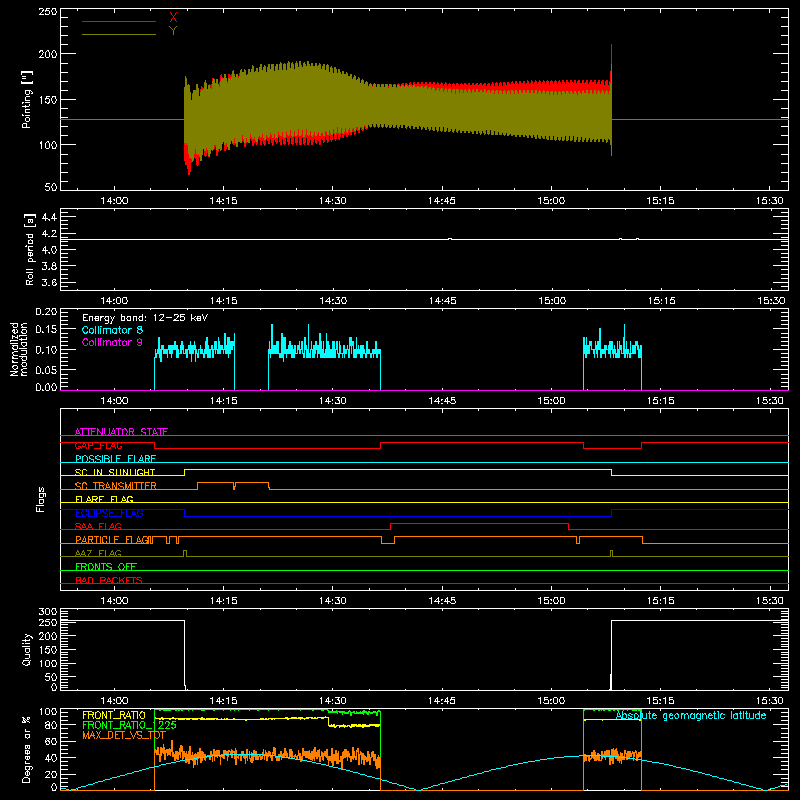Click the 'SC_IN_SUNLIGHT' flag label
800x800 pixels.
[115, 472]
